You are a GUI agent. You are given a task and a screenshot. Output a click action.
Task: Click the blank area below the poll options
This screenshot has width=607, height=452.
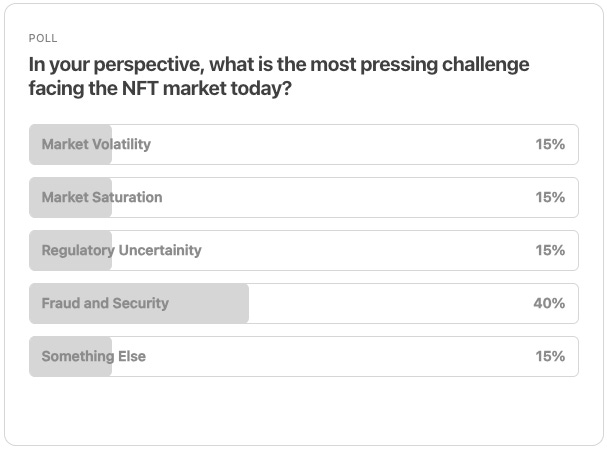(304, 410)
